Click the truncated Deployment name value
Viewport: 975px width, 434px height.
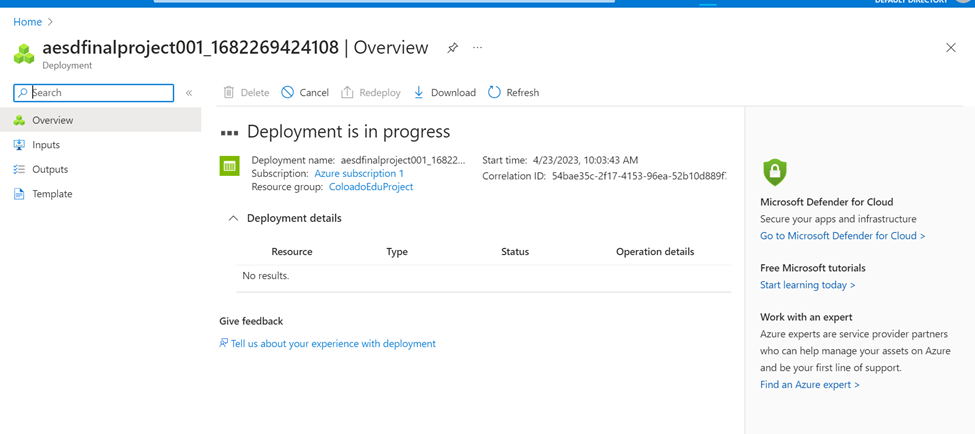tap(403, 160)
